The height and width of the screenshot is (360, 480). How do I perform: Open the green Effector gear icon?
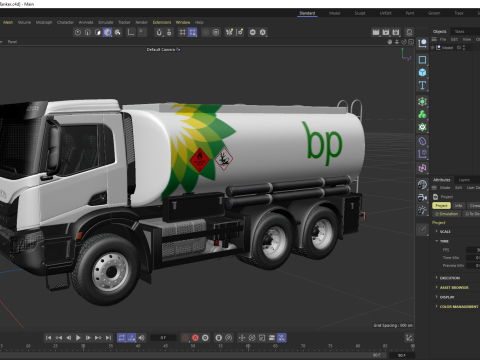(422, 127)
